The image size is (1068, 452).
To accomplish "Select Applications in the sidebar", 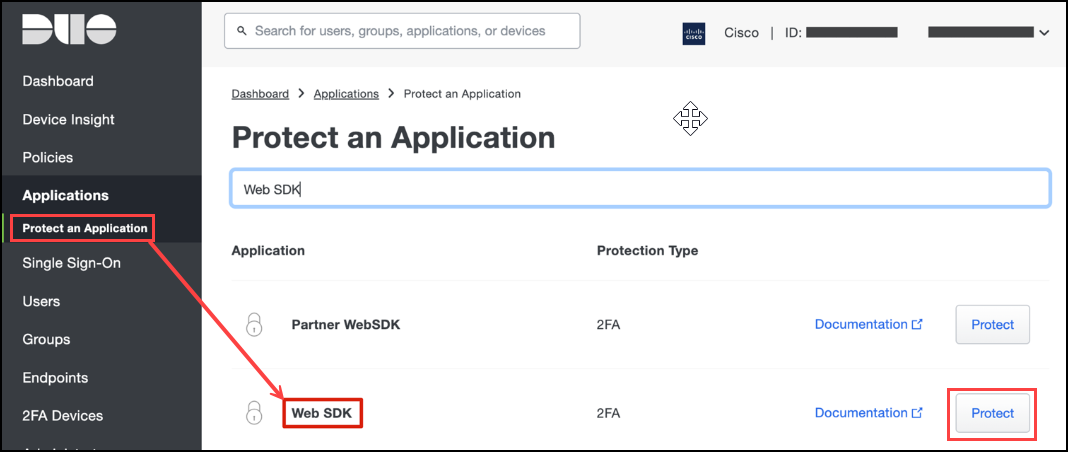I will 65,195.
